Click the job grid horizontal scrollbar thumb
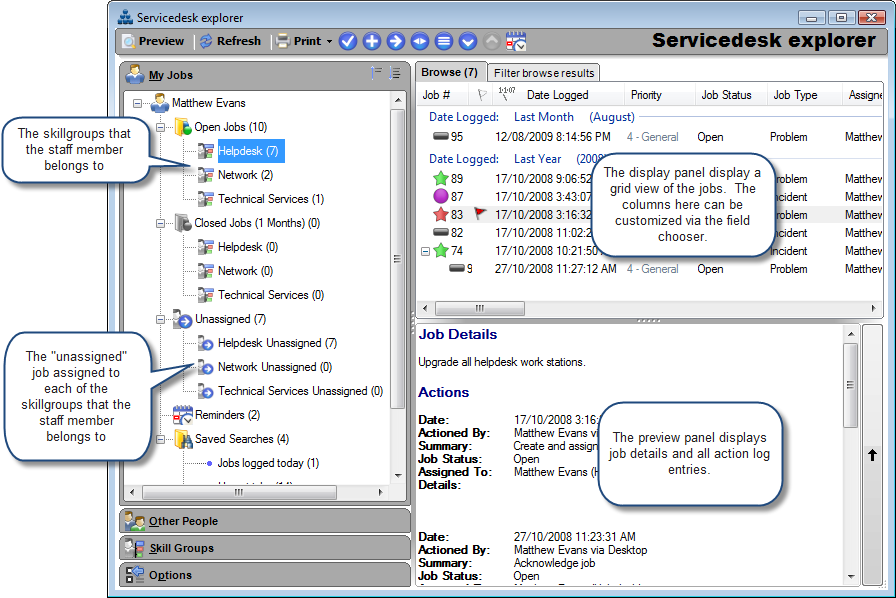The width and height of the screenshot is (896, 598). click(x=479, y=309)
